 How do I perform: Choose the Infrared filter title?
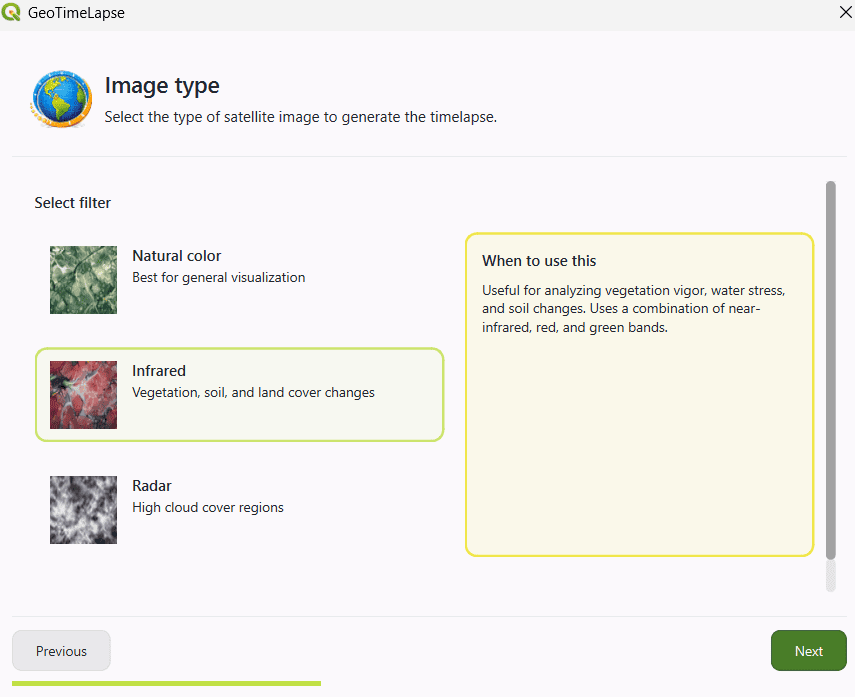click(x=159, y=371)
